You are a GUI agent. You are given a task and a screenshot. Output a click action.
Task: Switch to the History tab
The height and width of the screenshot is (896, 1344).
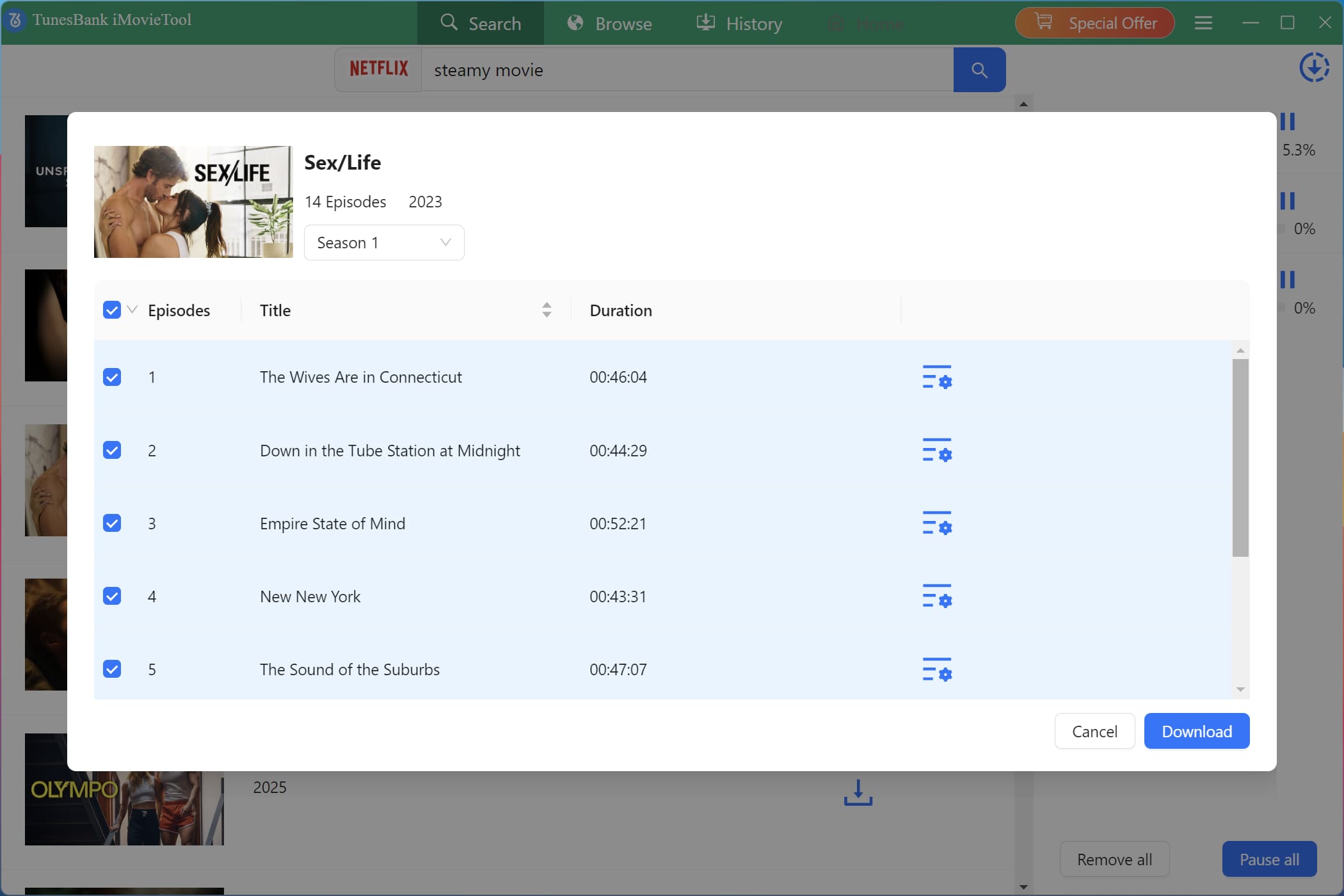[x=739, y=23]
